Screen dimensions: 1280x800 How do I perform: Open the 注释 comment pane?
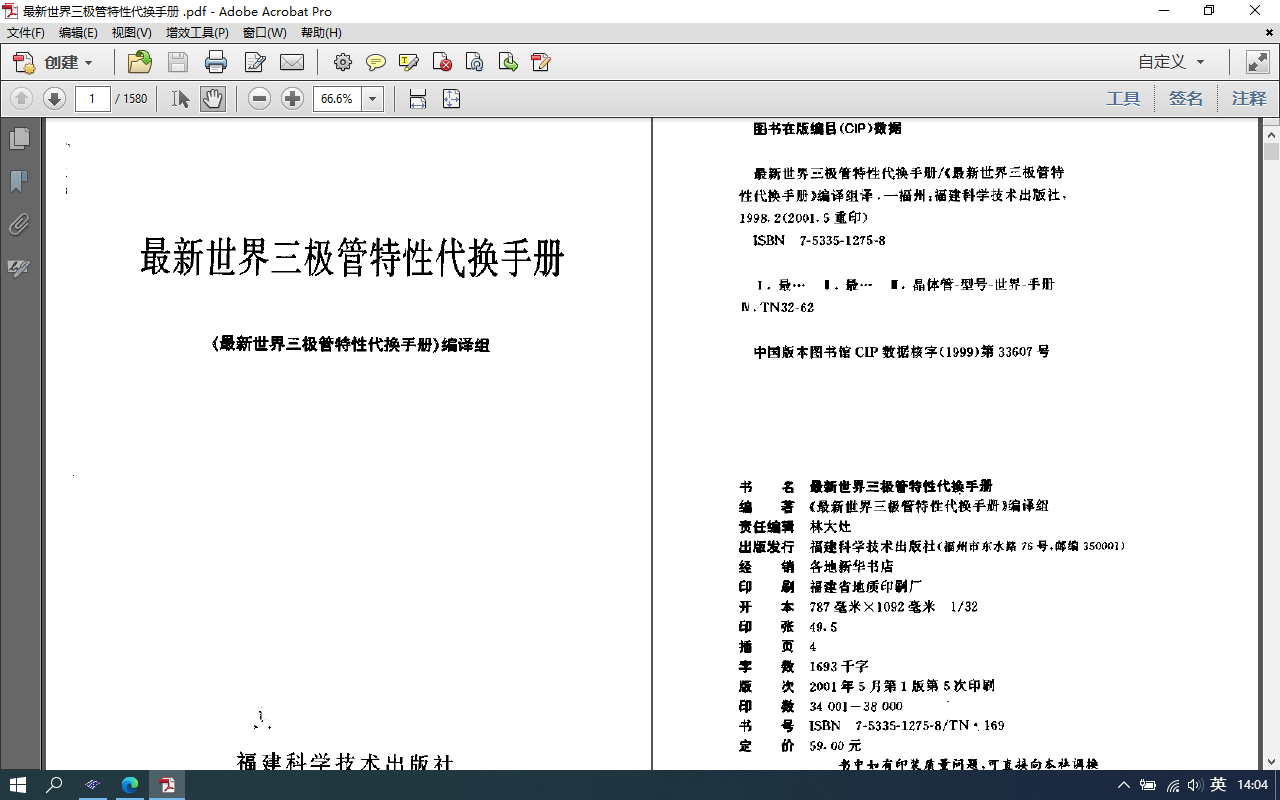1249,99
